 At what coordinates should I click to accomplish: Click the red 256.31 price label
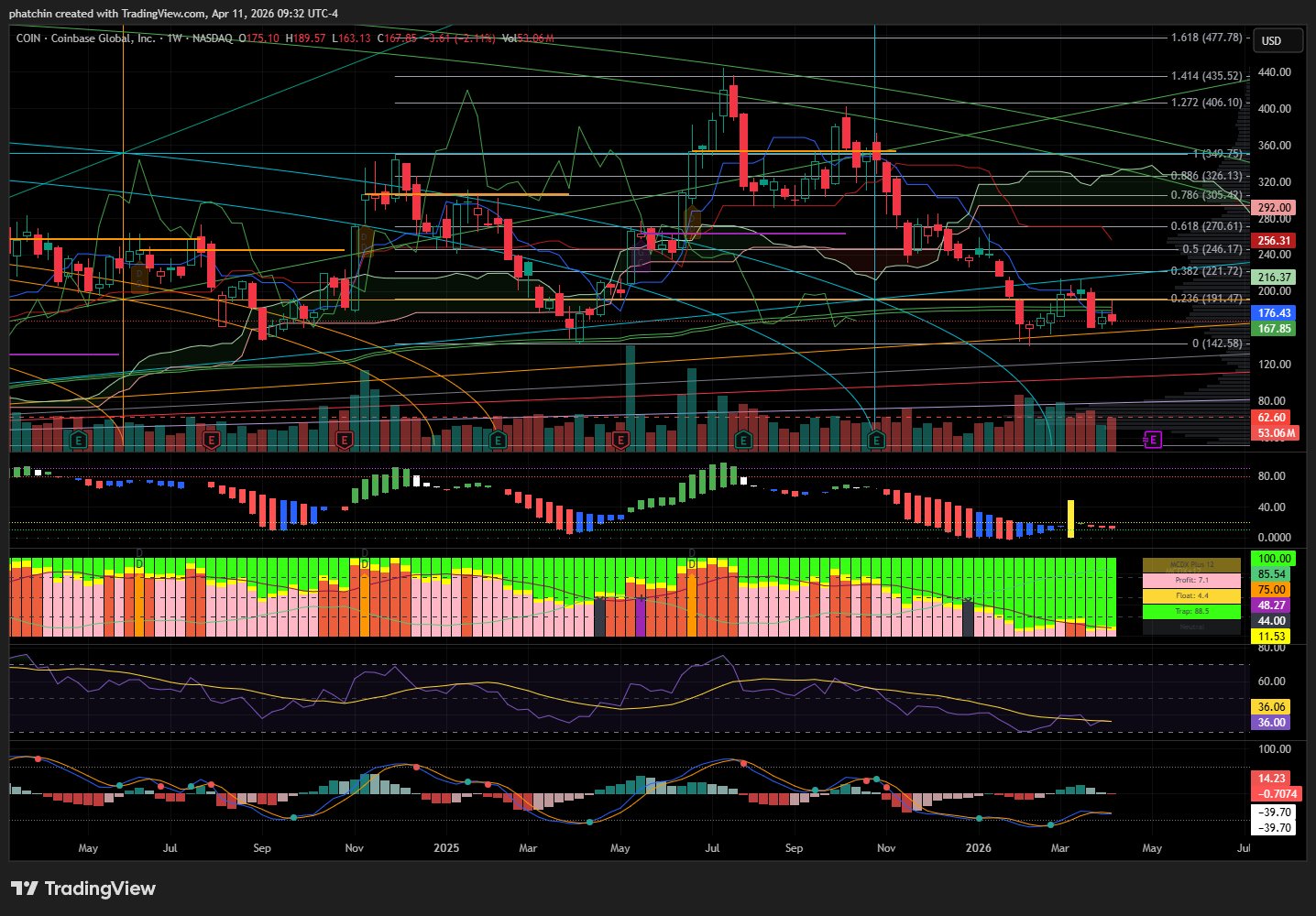click(x=1273, y=241)
